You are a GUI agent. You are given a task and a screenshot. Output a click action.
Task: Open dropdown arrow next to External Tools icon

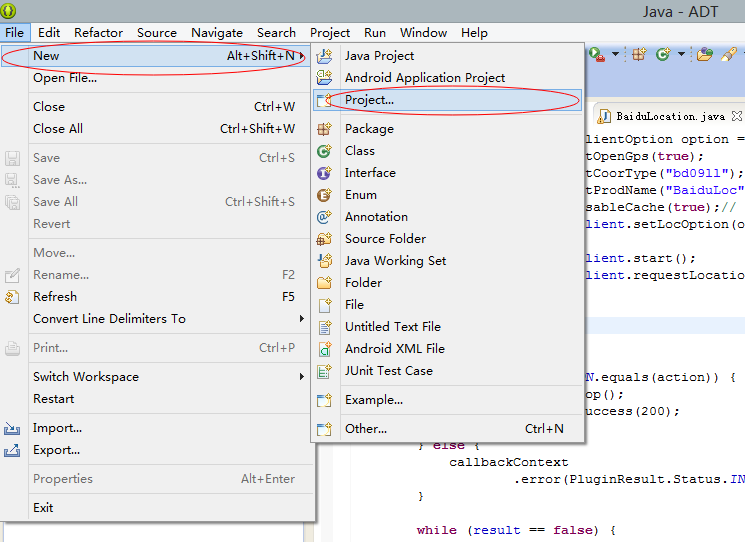click(614, 55)
